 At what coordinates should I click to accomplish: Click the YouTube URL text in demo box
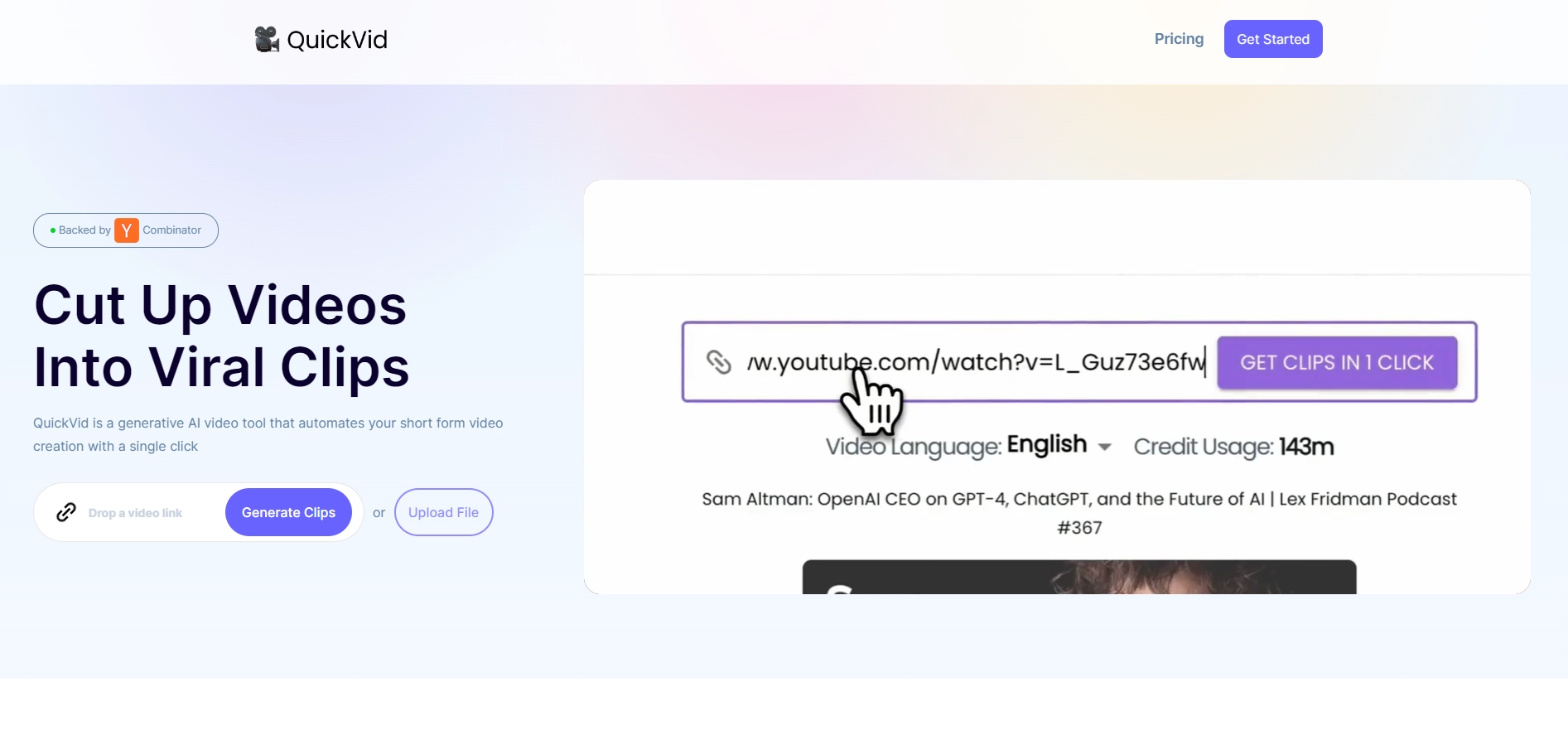[x=976, y=362]
